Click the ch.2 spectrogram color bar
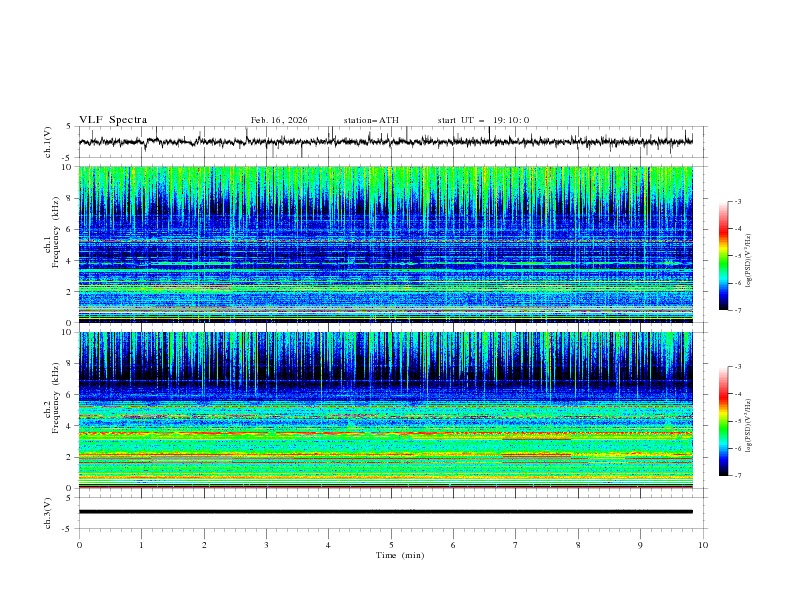The height and width of the screenshot is (612, 792). pyautogui.click(x=723, y=421)
